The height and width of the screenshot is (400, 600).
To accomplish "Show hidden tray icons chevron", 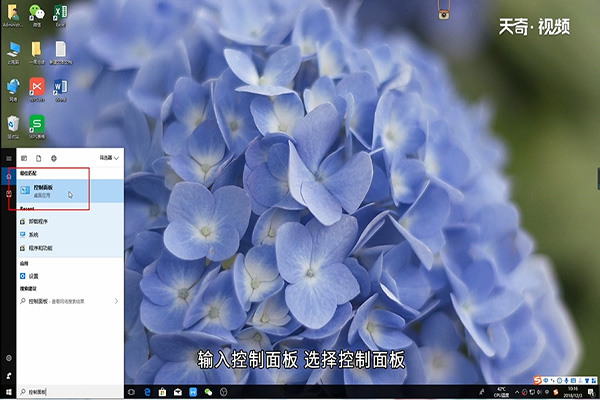I will coord(517,392).
